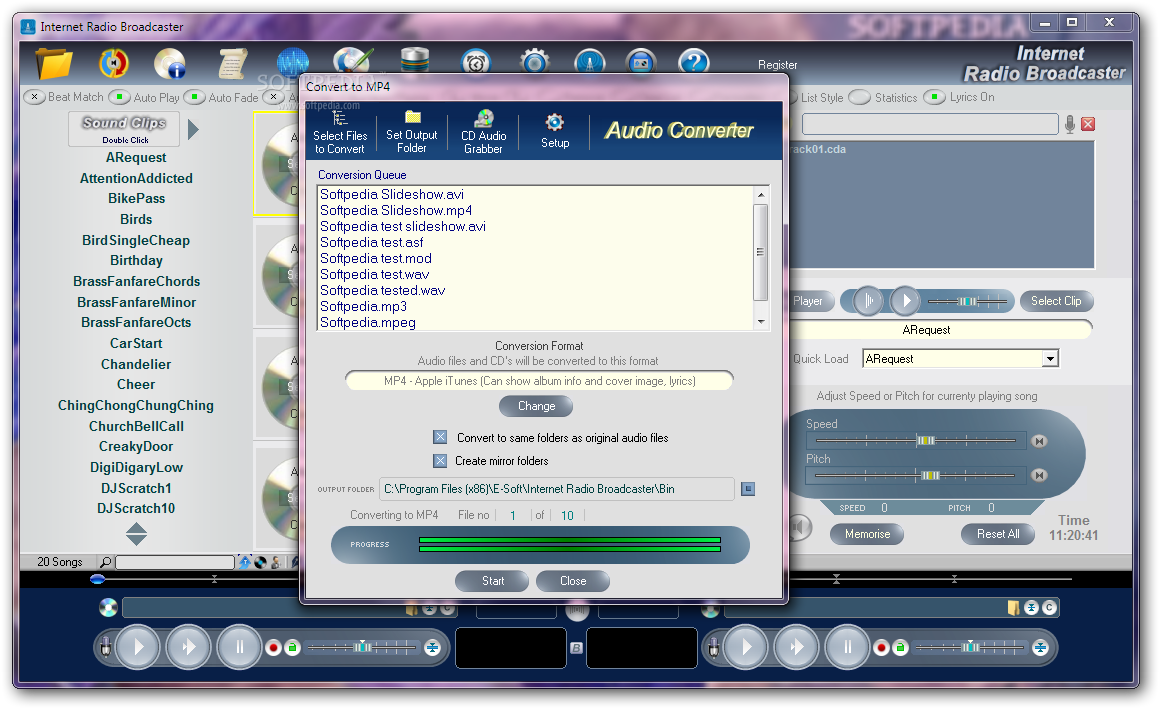Click the output folder browse icon
Screen dimensions: 1160x709
748,489
